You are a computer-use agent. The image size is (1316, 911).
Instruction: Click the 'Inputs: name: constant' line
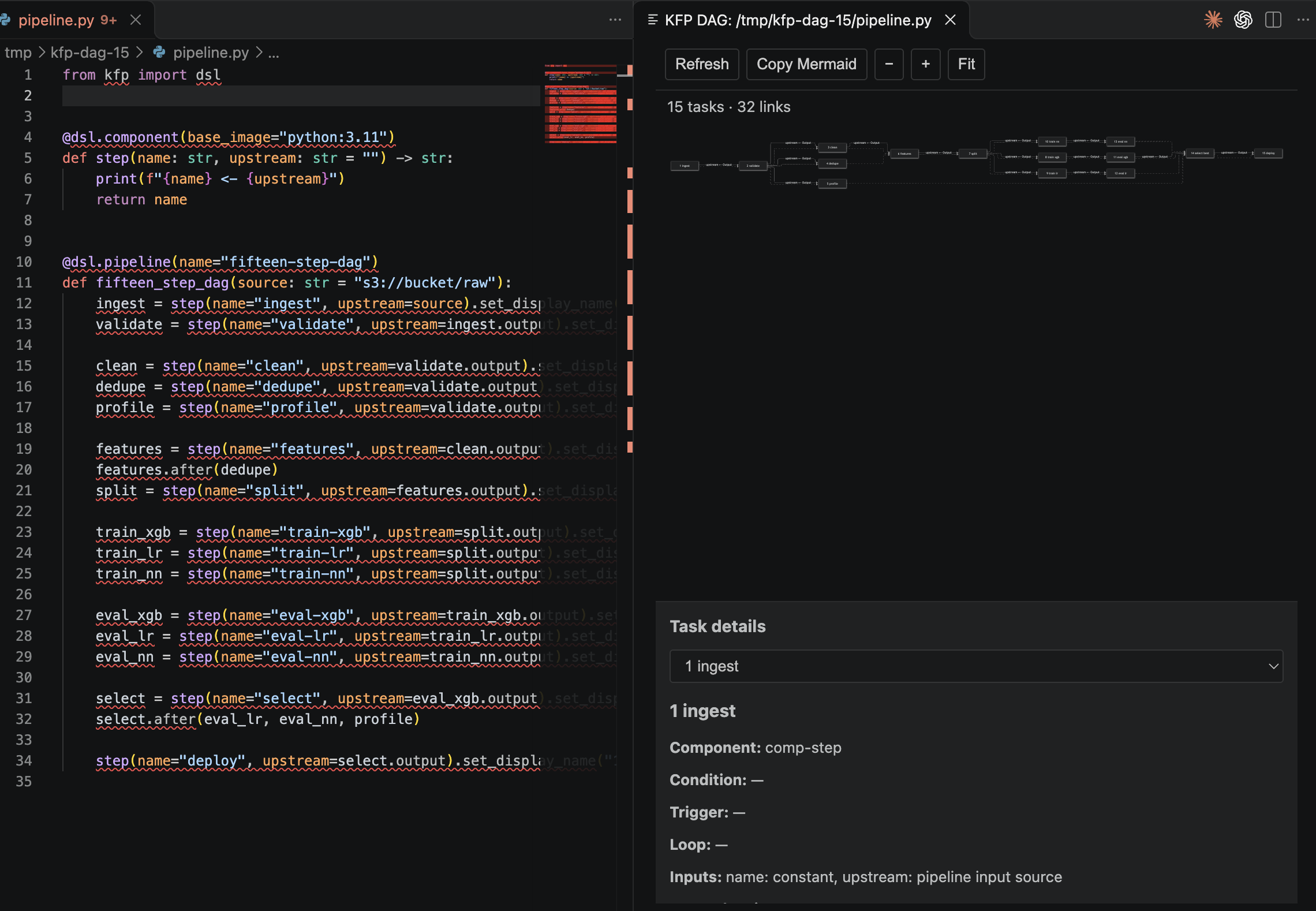tap(865, 877)
